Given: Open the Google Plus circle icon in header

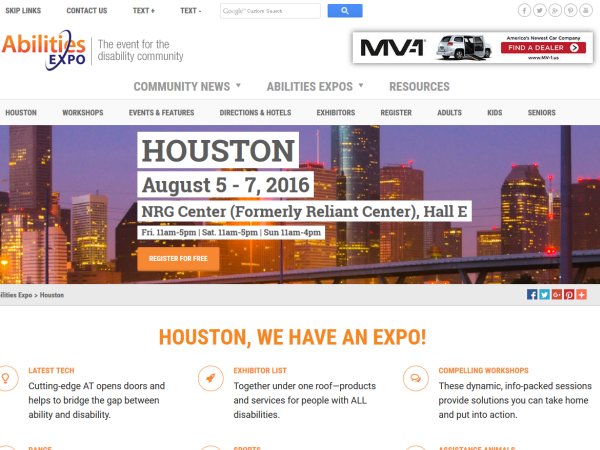Looking at the screenshot, I should (555, 10).
